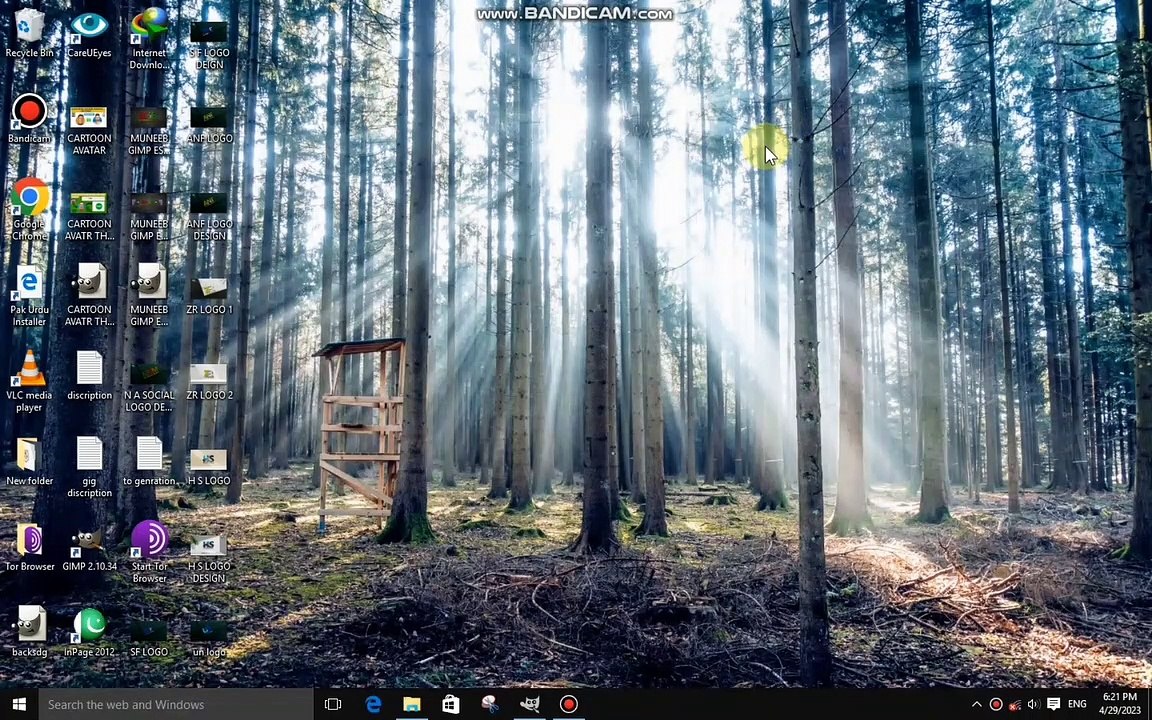
Task: Open the Action Center notifications icon
Action: click(x=1053, y=704)
